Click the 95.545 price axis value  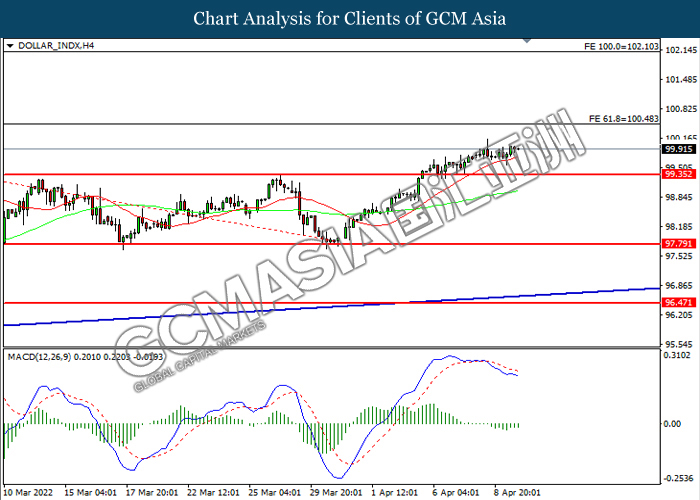coord(681,345)
